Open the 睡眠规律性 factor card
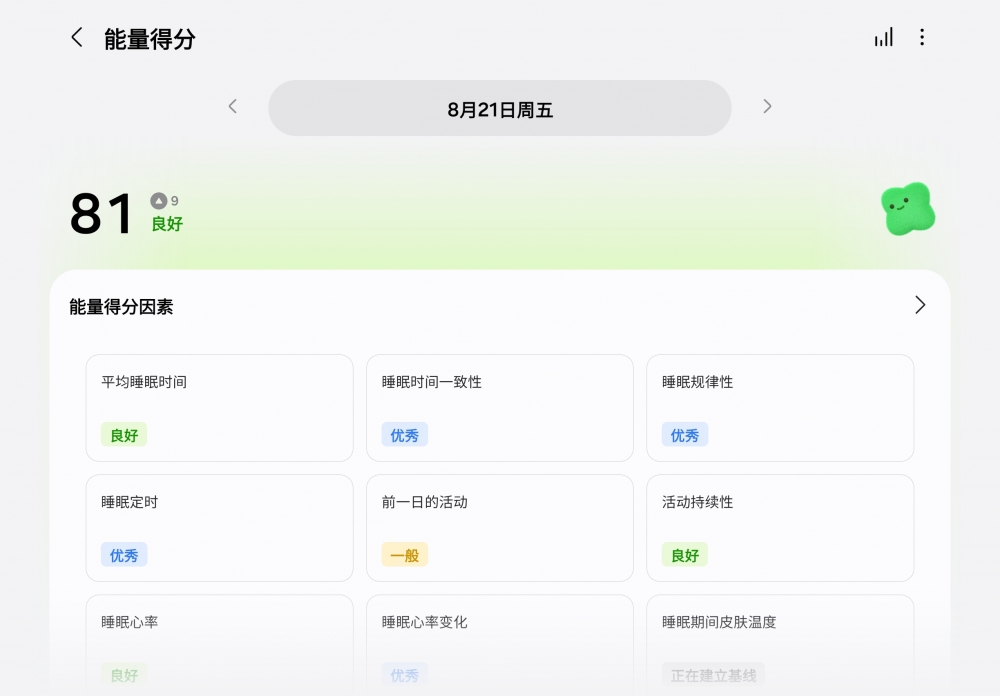The height and width of the screenshot is (696, 1000). point(780,408)
